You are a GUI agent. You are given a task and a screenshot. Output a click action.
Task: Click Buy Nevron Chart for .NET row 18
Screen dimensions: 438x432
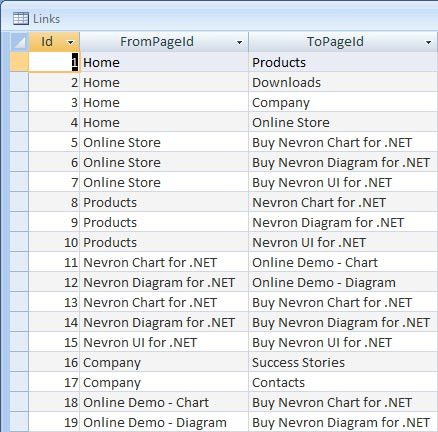click(x=343, y=402)
